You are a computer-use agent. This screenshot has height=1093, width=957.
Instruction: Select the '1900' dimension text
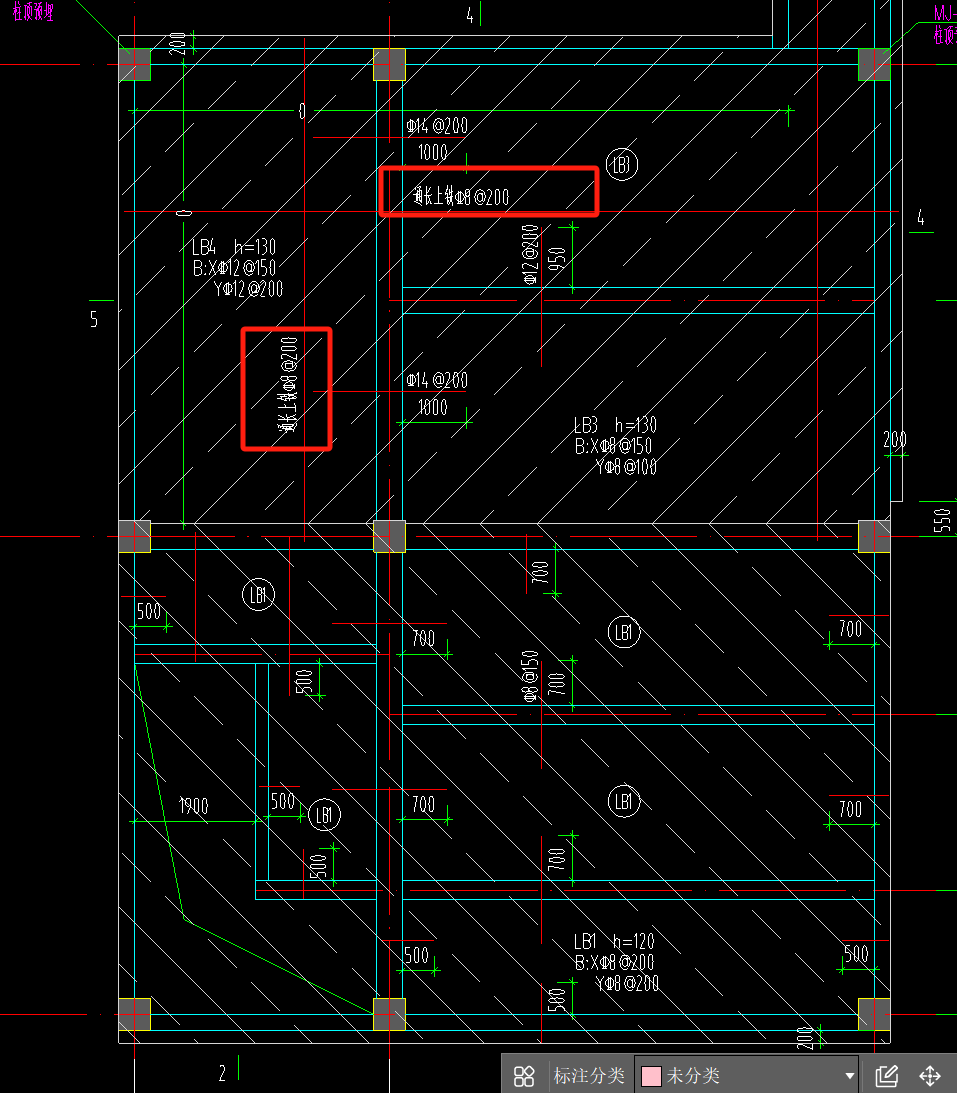pos(194,806)
